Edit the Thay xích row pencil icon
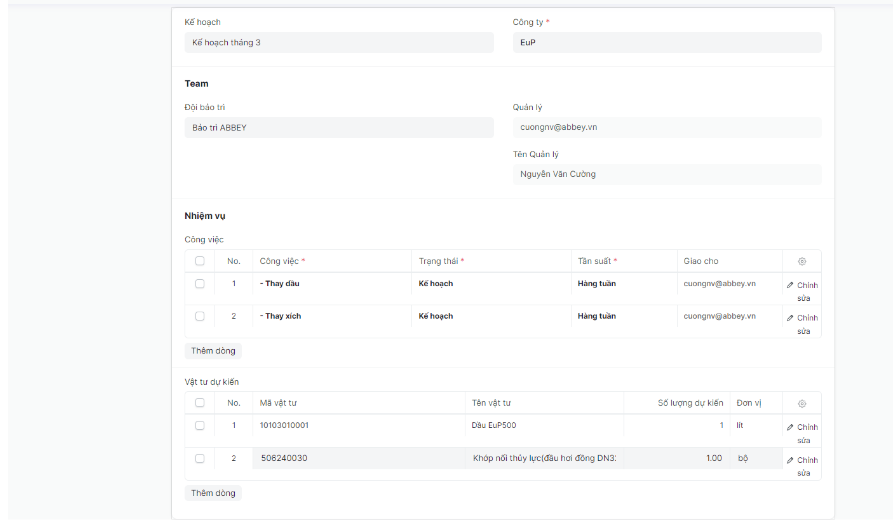895x527 pixels. coord(790,318)
